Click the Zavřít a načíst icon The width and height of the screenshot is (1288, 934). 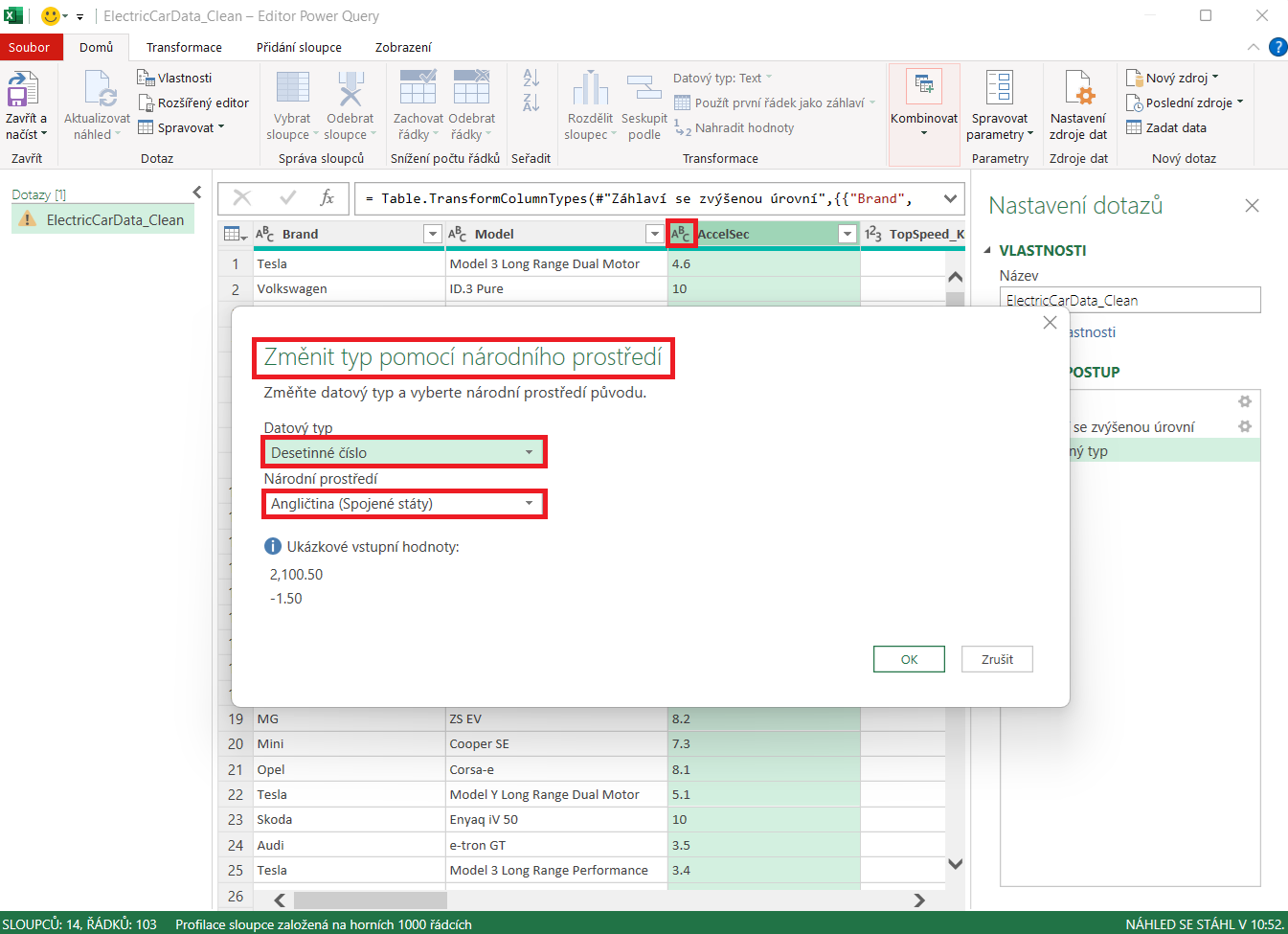(x=23, y=90)
